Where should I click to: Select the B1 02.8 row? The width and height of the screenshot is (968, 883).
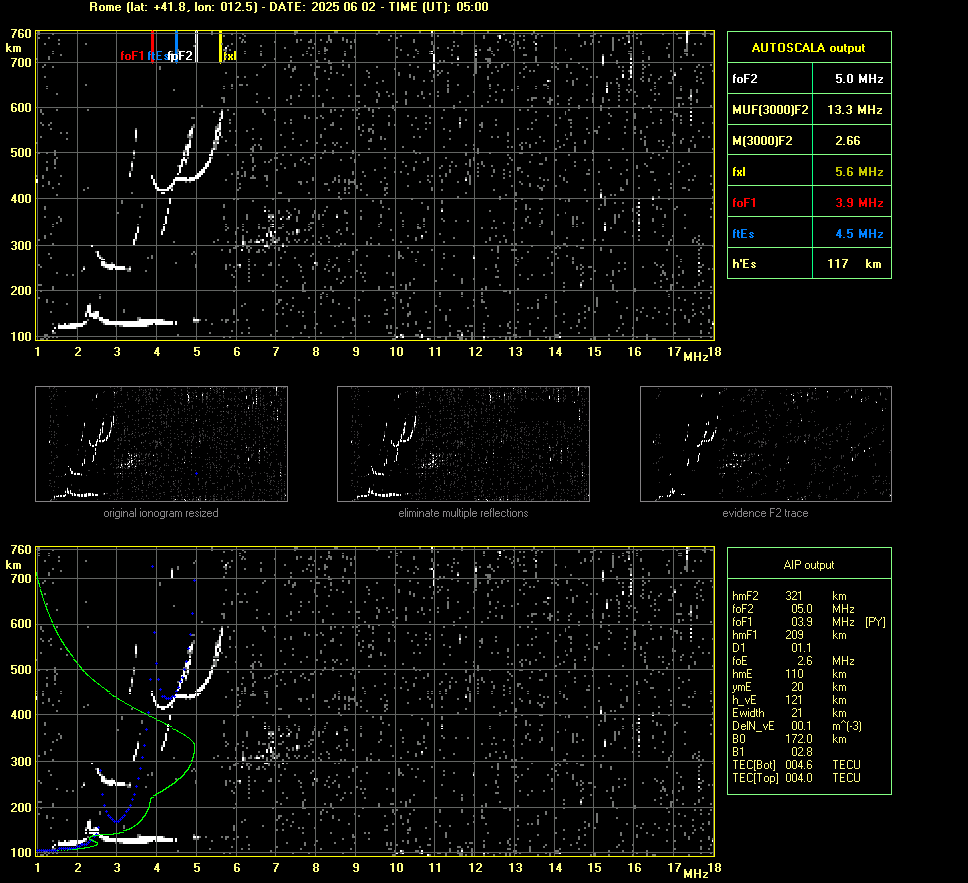[772, 751]
